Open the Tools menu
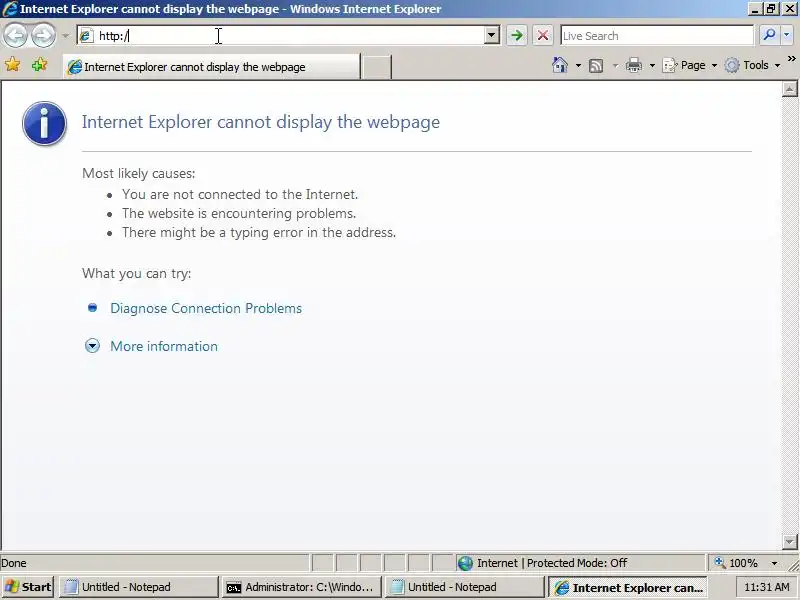Screen dimensions: 800x600 (753, 65)
